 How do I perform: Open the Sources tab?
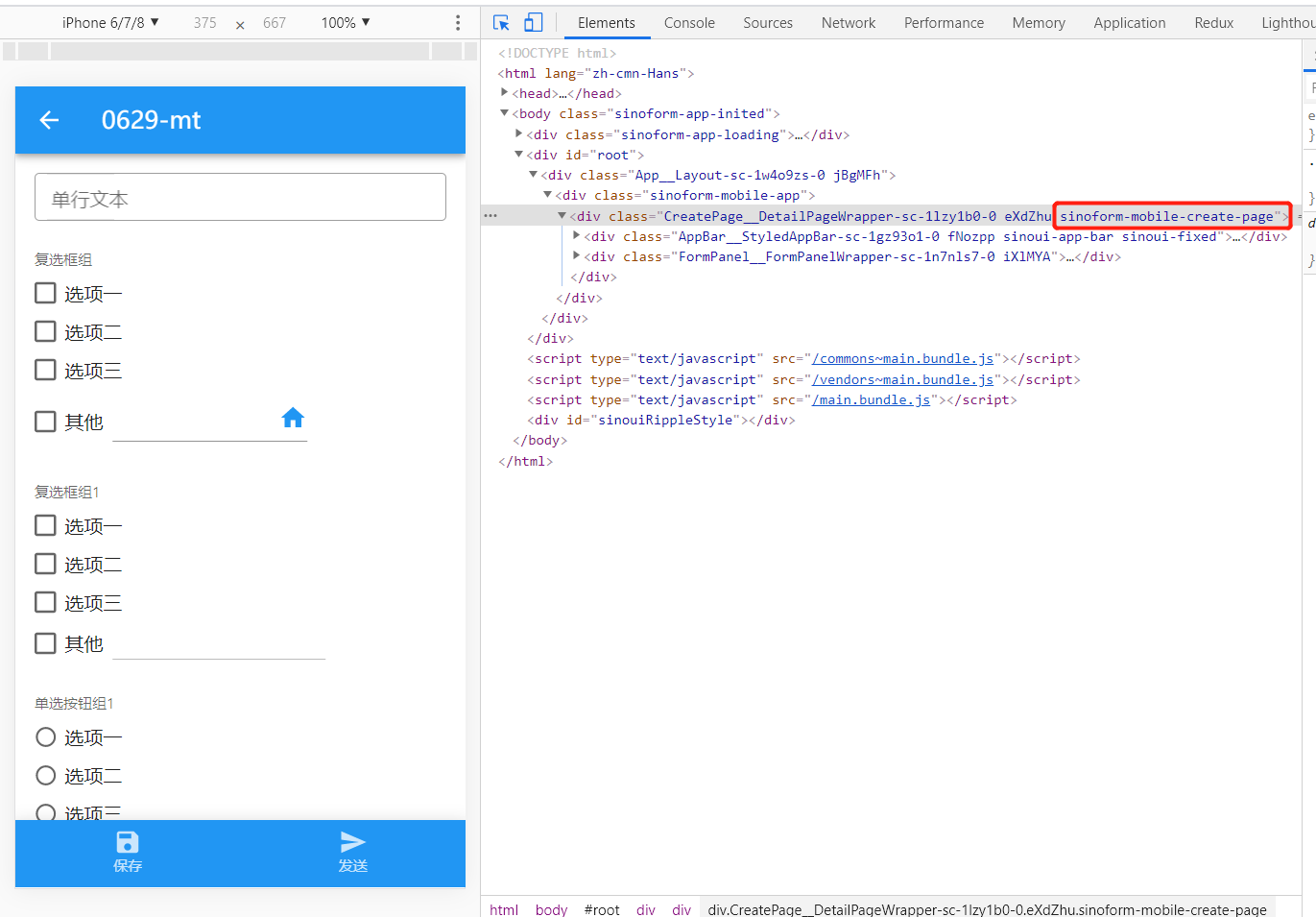[x=768, y=23]
